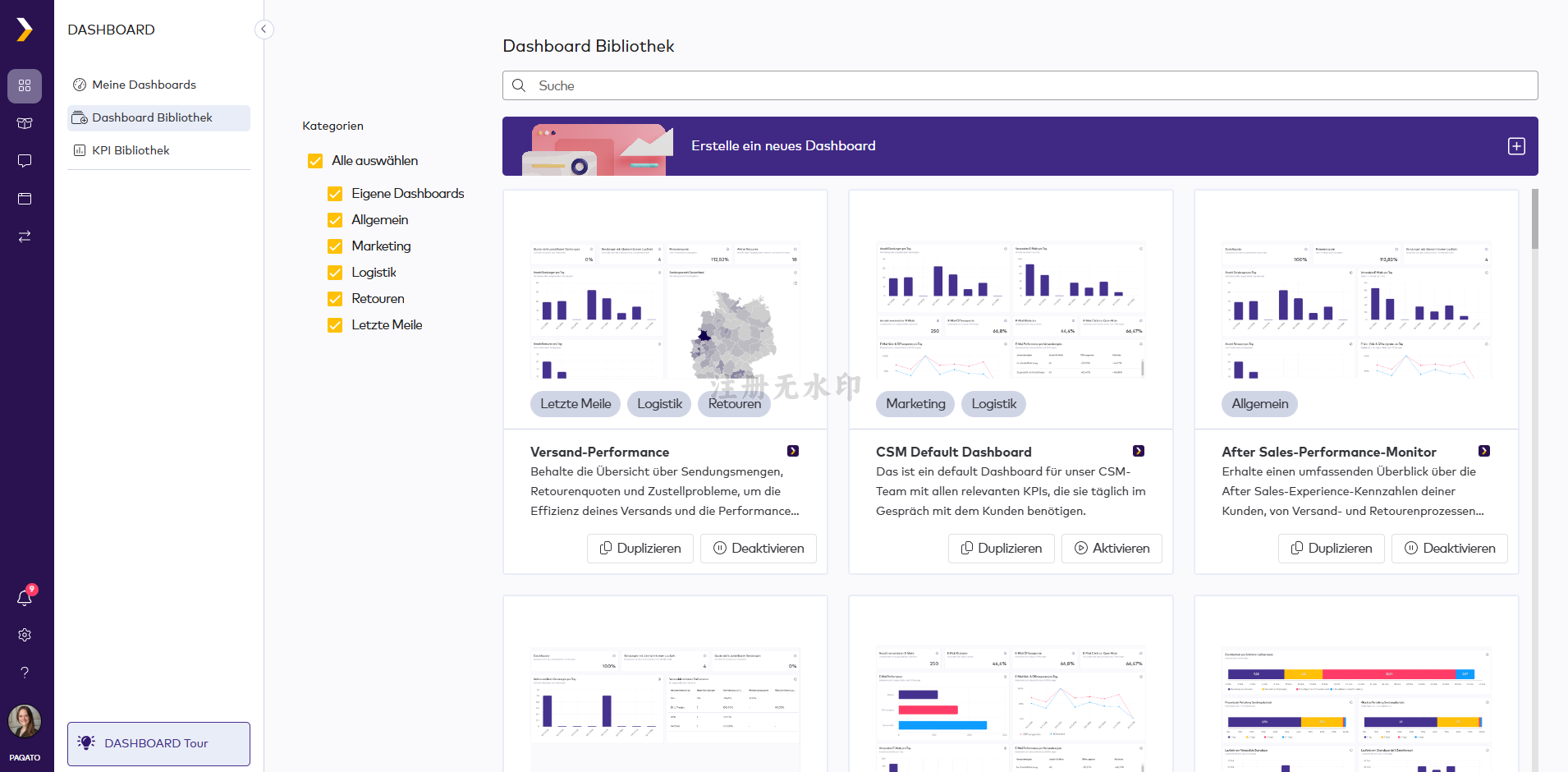Open the CSM Default Dashboard arrow

tap(1139, 451)
